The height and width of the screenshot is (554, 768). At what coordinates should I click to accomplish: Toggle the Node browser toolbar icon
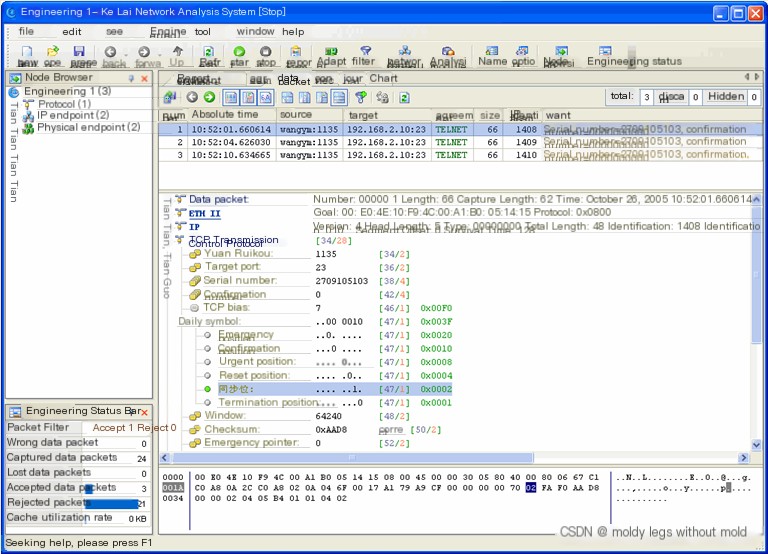[x=561, y=51]
